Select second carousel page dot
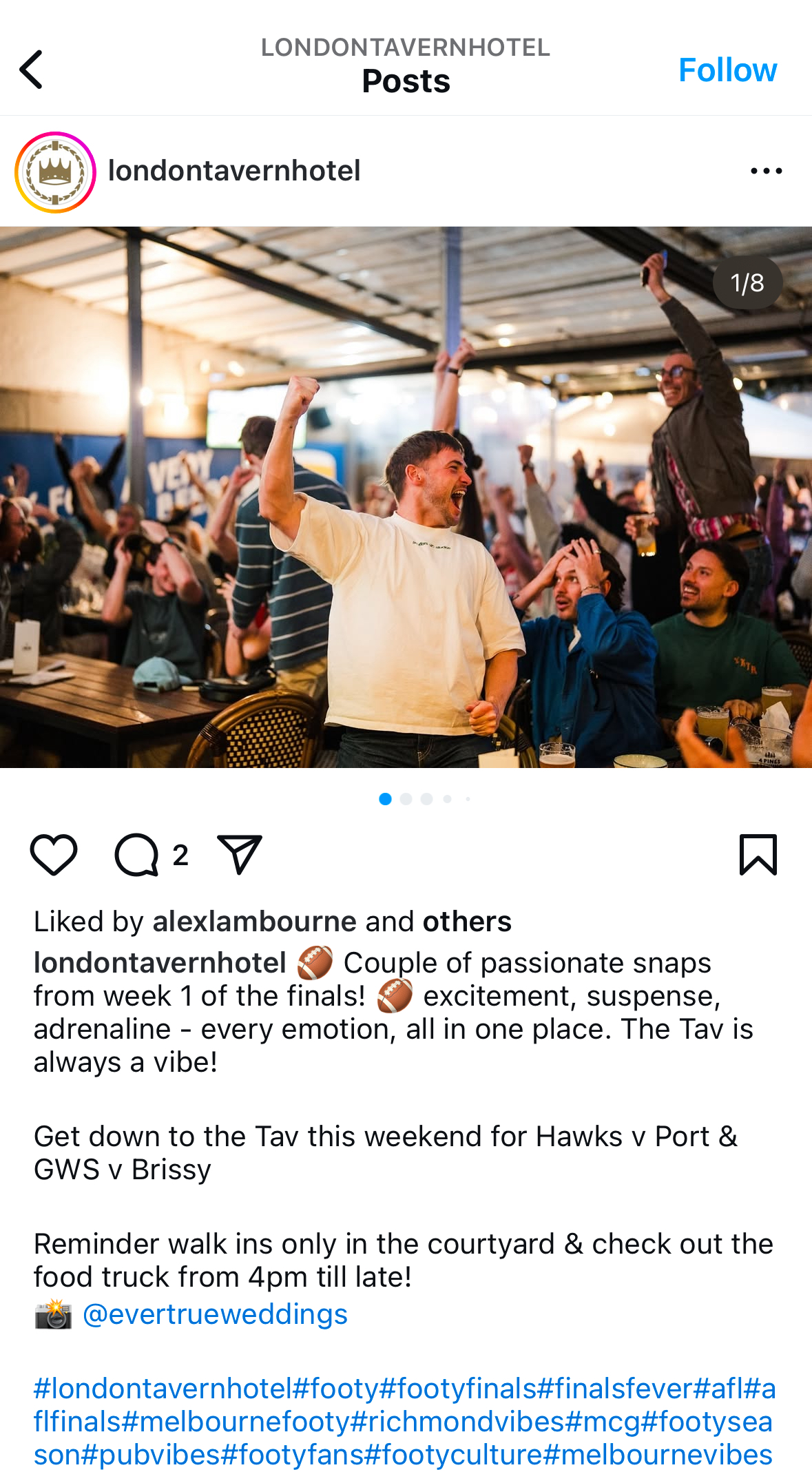812x1472 pixels. [x=406, y=799]
